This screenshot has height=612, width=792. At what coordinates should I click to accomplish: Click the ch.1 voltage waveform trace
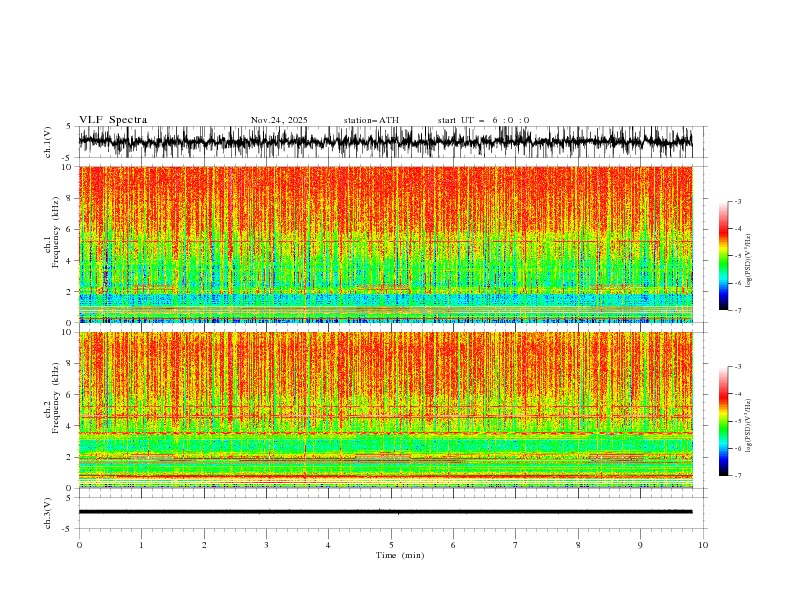[x=385, y=142]
